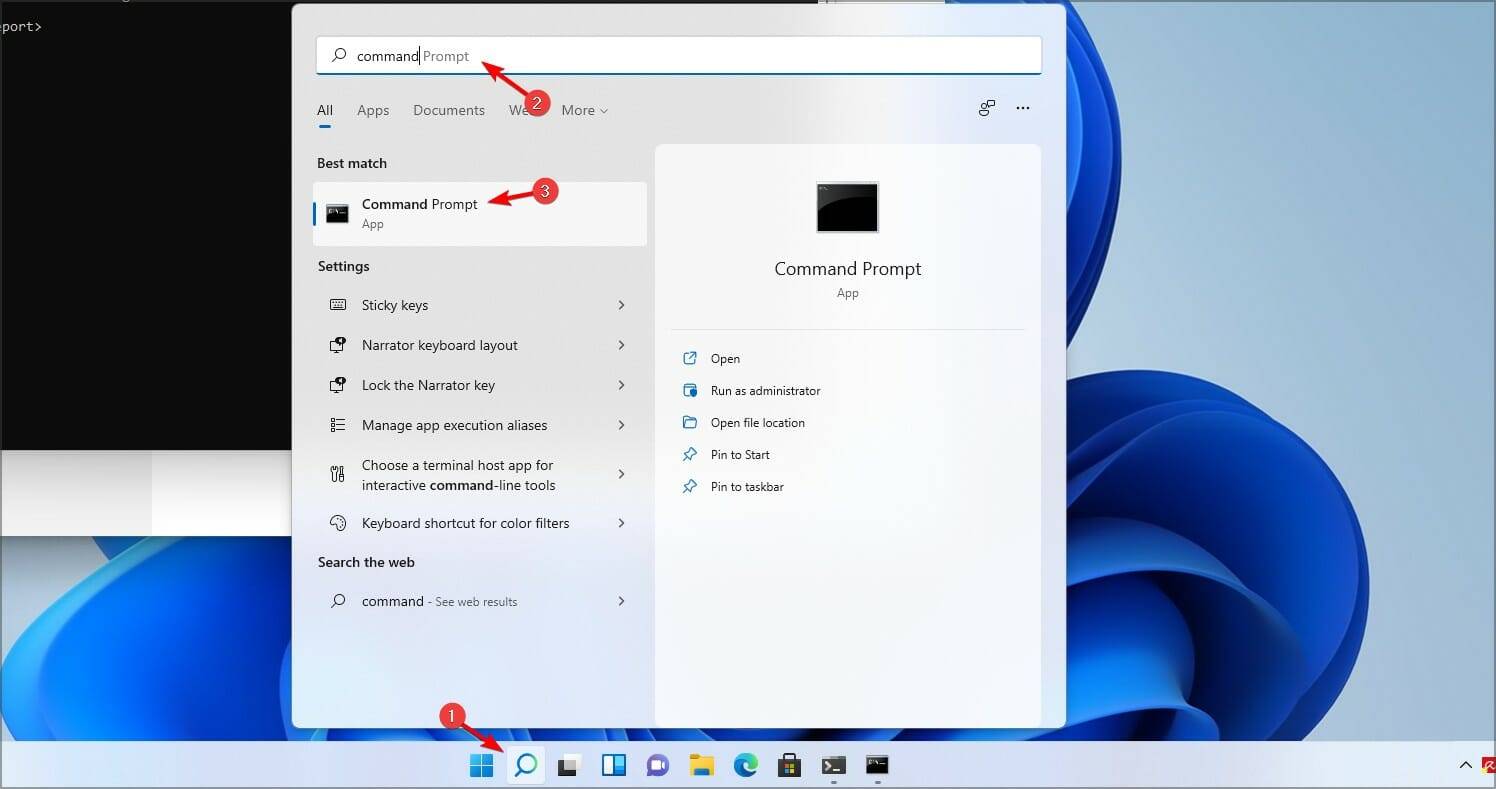This screenshot has height=789, width=1496.
Task: Switch to Windows Terminal taskbar icon
Action: coord(834,766)
